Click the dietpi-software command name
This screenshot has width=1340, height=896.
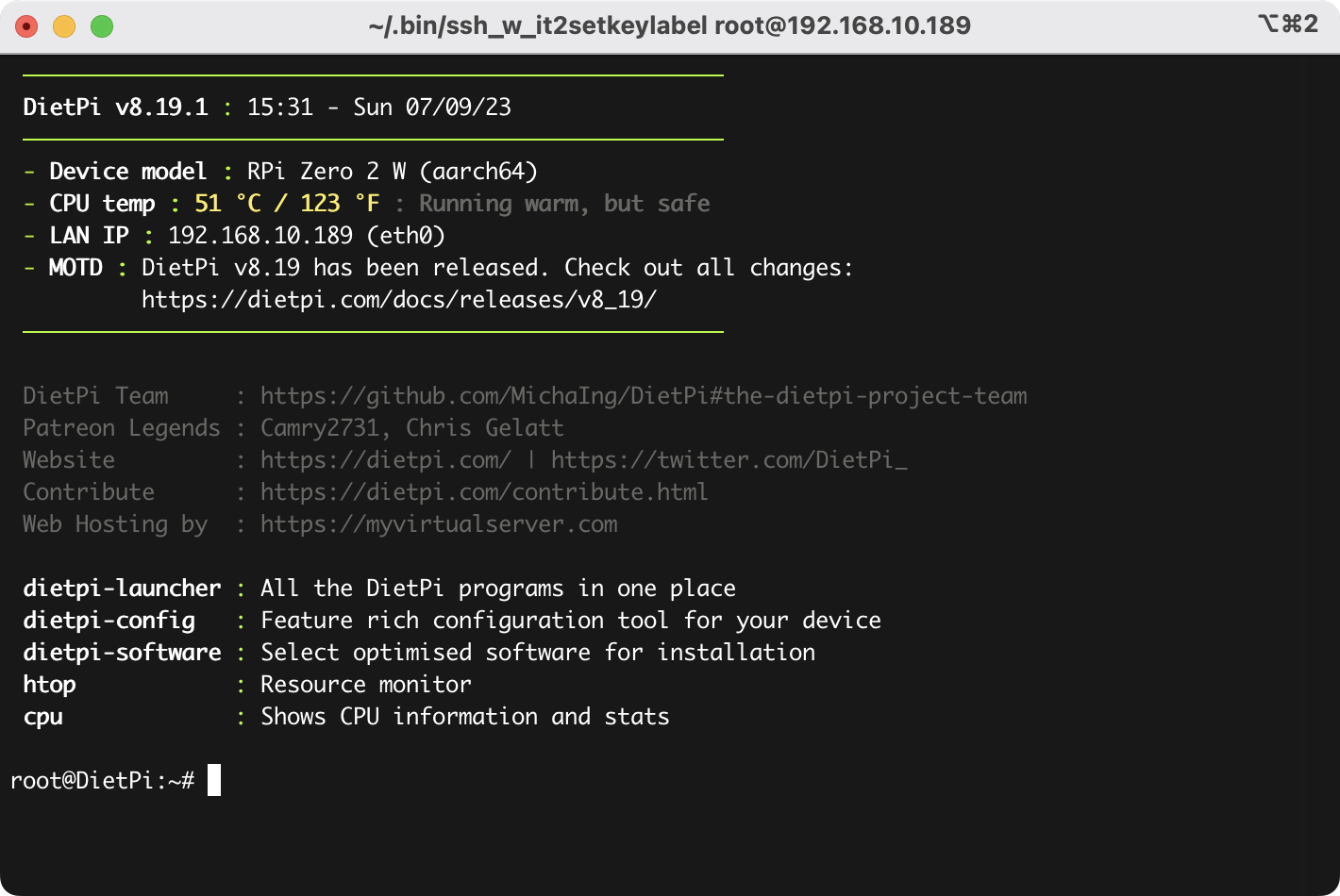point(122,653)
